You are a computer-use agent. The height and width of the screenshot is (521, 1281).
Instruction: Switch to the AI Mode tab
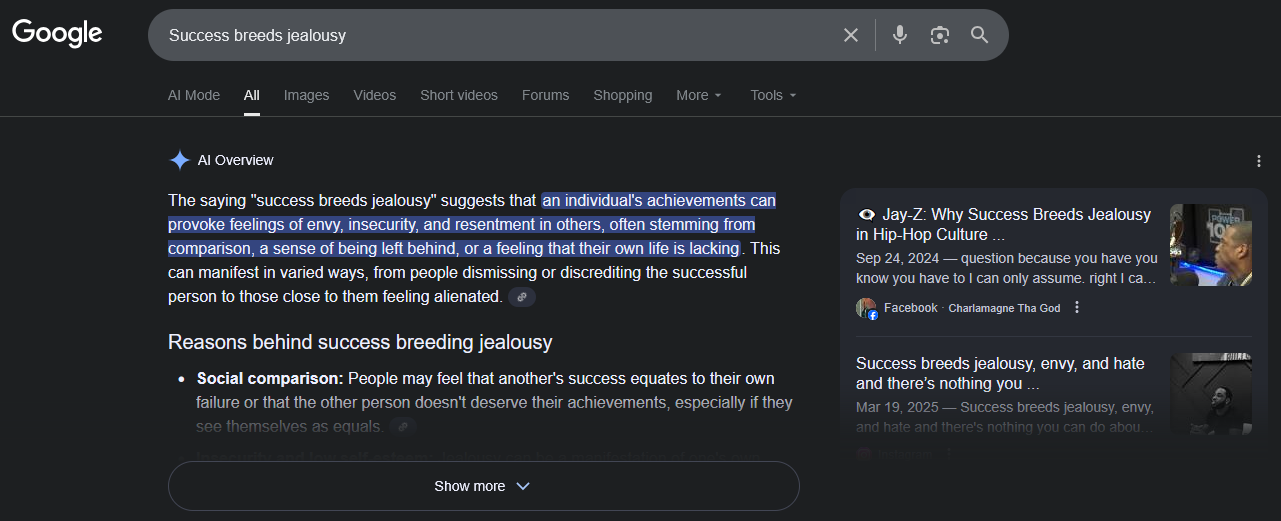click(194, 95)
